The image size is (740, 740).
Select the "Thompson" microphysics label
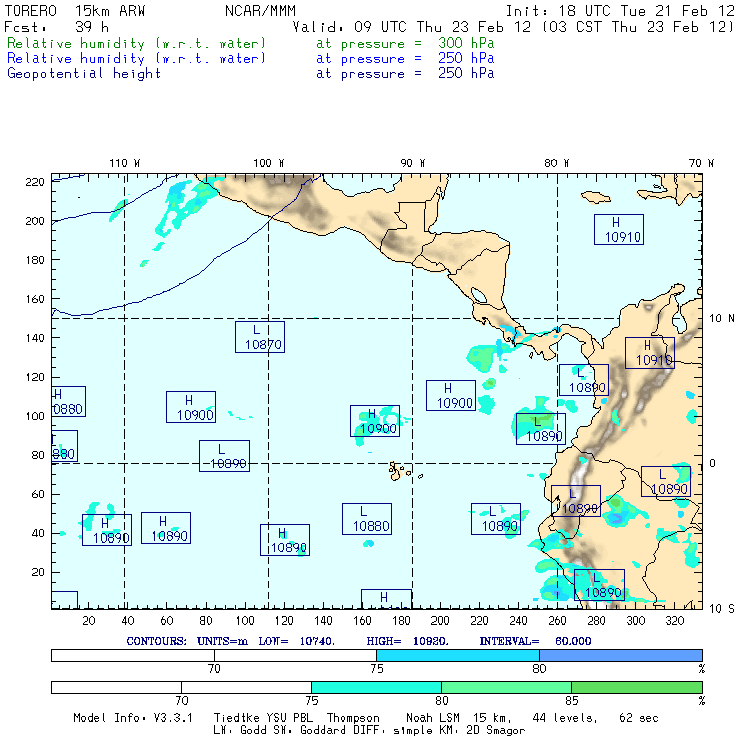tap(353, 718)
